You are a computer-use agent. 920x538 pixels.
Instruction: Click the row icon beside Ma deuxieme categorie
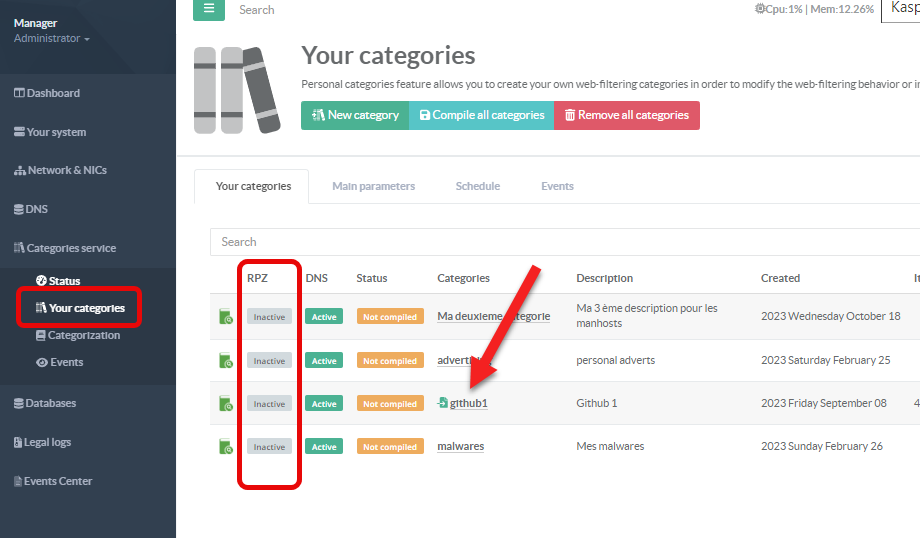coord(226,317)
